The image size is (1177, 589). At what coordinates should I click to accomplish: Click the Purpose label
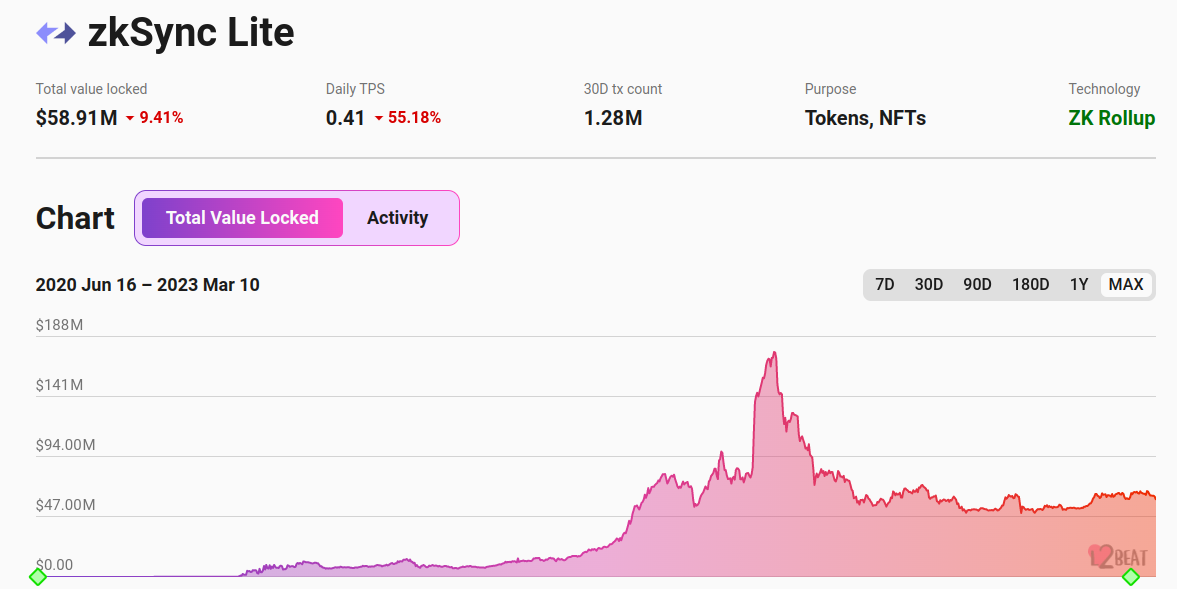coord(830,89)
